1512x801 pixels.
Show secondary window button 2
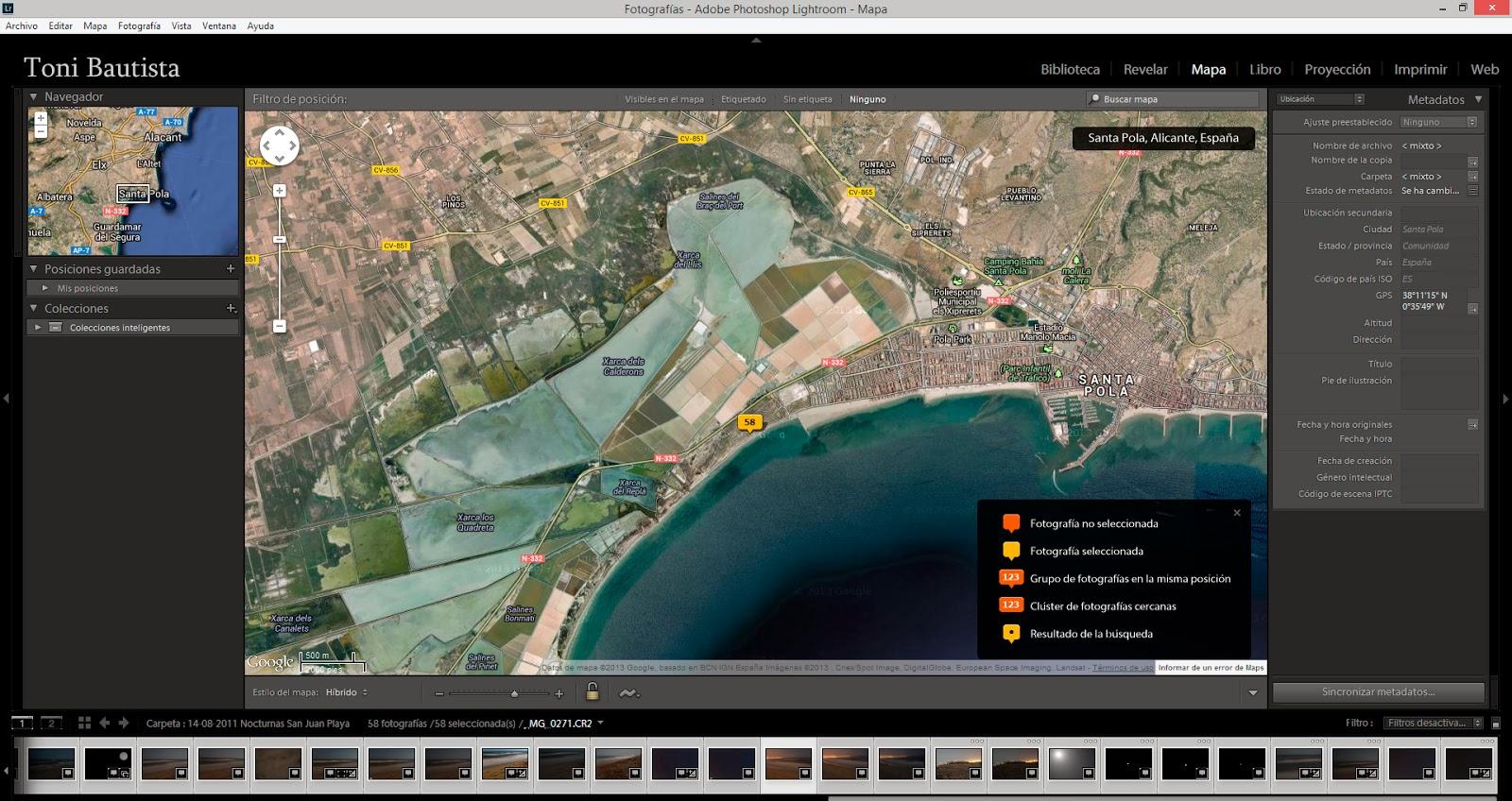tap(52, 724)
